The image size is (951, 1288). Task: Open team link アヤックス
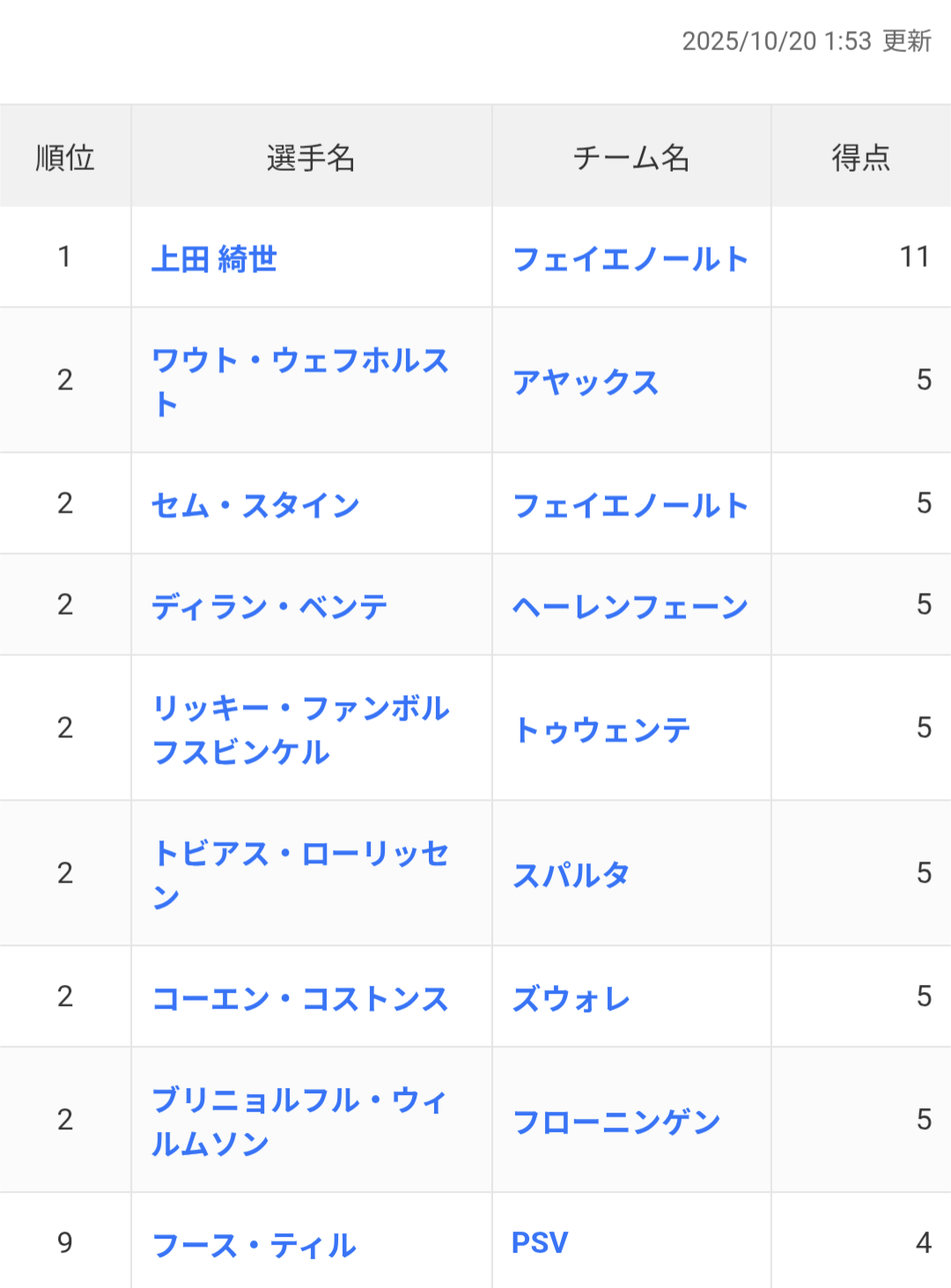click(x=586, y=382)
